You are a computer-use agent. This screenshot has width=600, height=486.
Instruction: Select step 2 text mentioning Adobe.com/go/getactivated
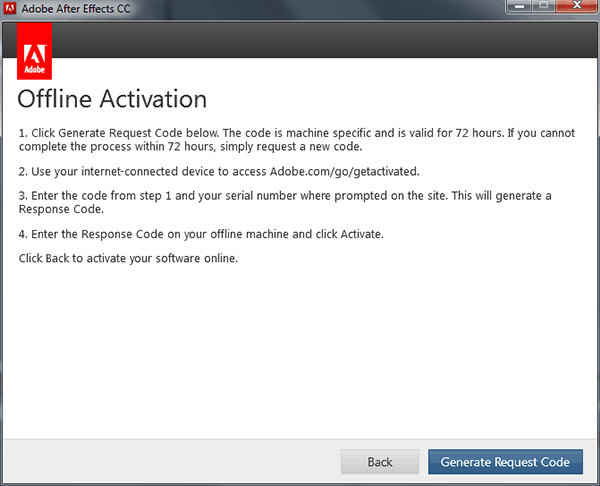click(x=219, y=171)
